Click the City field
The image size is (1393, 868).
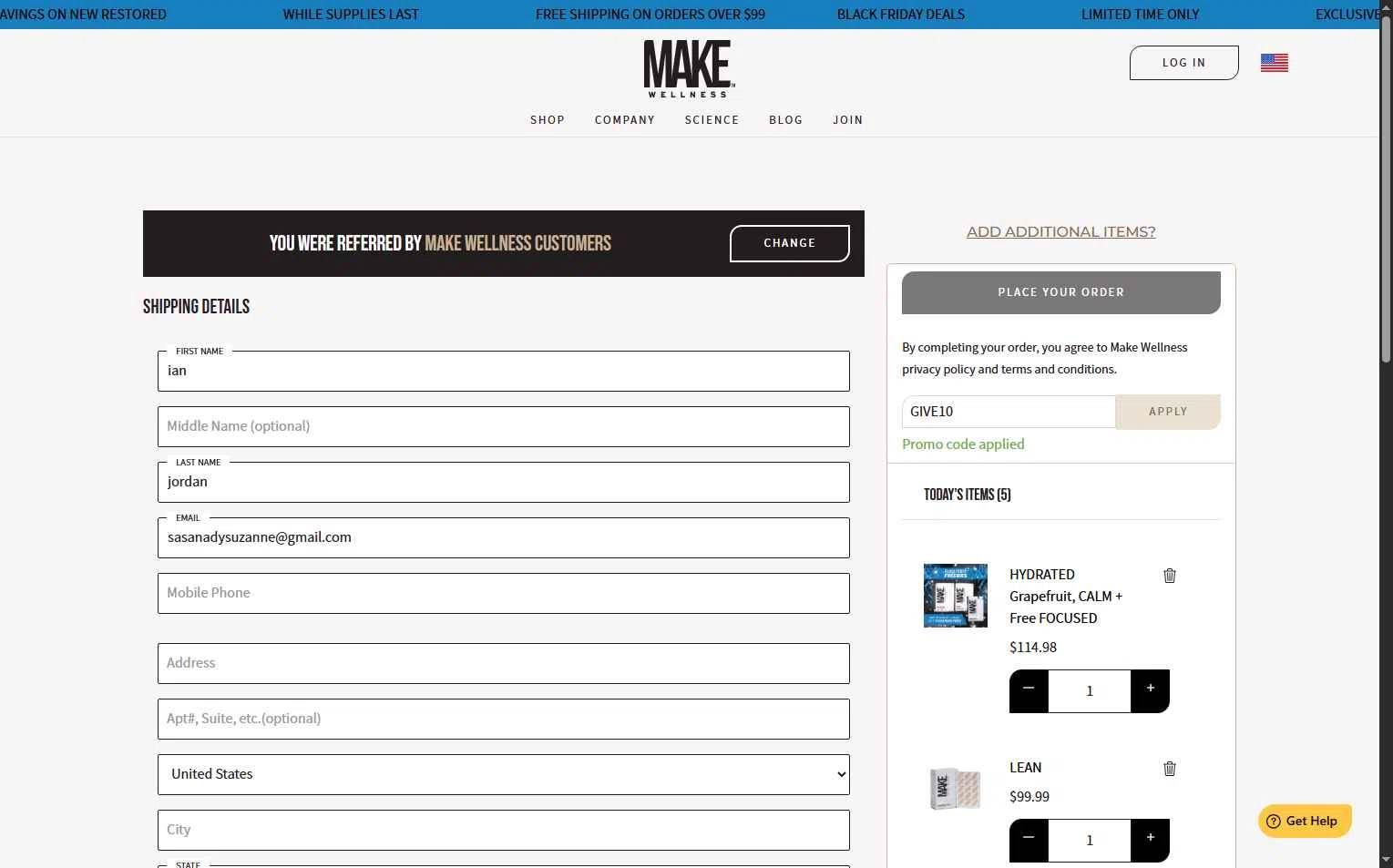(x=504, y=830)
